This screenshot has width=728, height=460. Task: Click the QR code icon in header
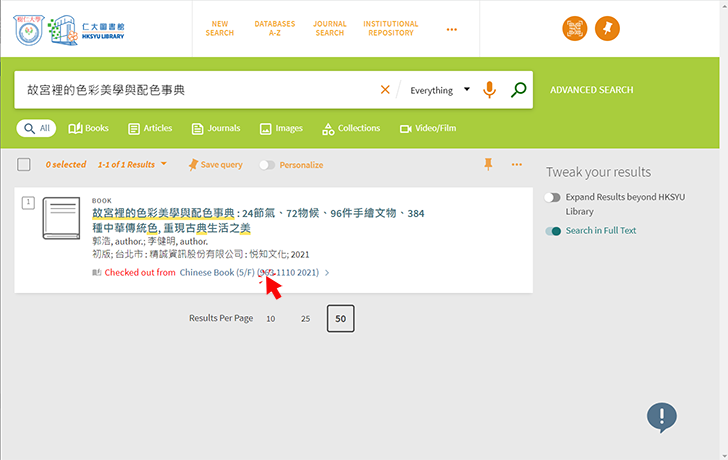point(574,29)
